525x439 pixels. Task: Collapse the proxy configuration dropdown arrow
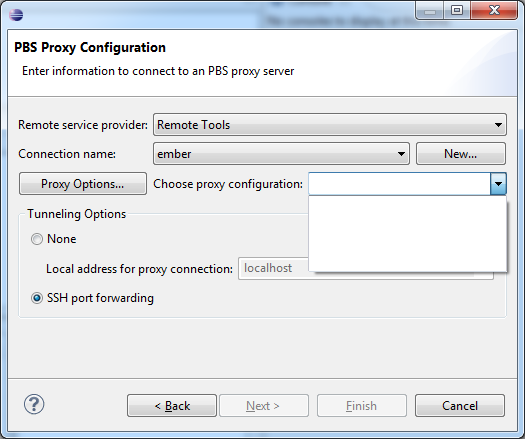[498, 184]
